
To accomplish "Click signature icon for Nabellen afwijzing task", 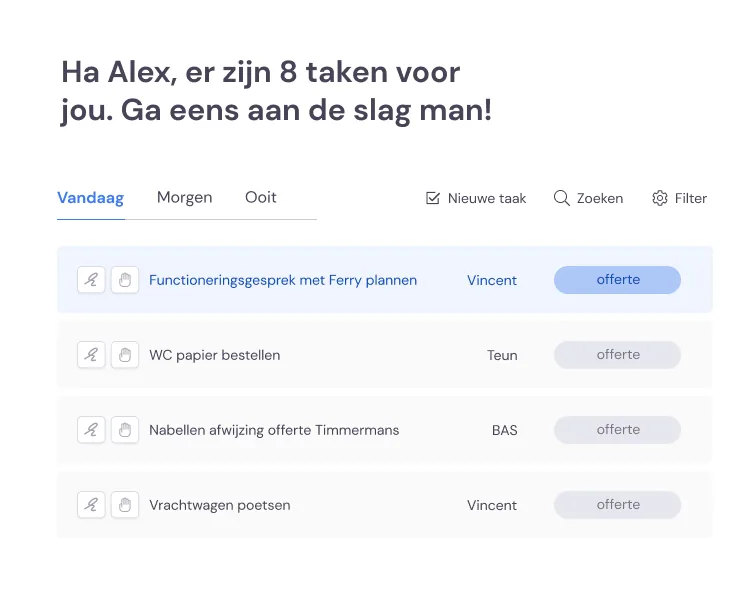I will [91, 430].
